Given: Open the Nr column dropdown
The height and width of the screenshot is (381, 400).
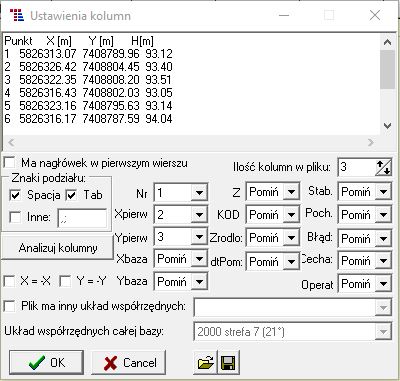Looking at the screenshot, I should tap(199, 193).
